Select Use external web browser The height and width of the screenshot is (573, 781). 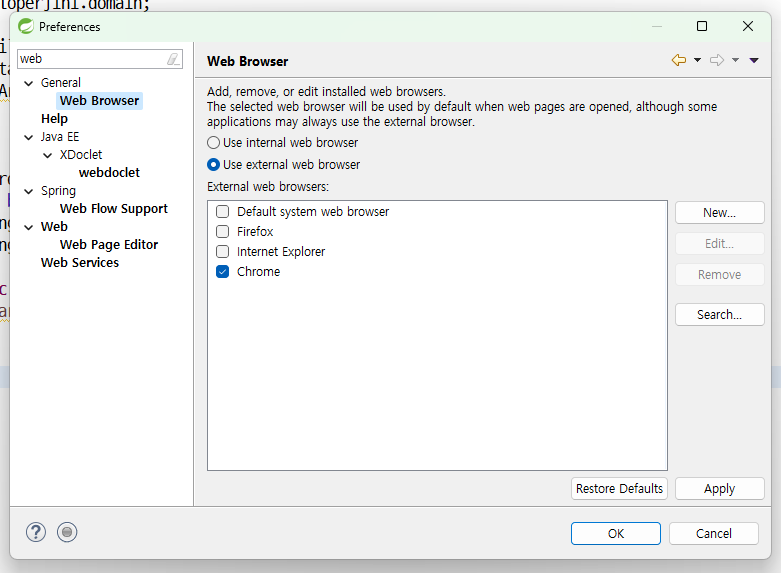click(213, 164)
